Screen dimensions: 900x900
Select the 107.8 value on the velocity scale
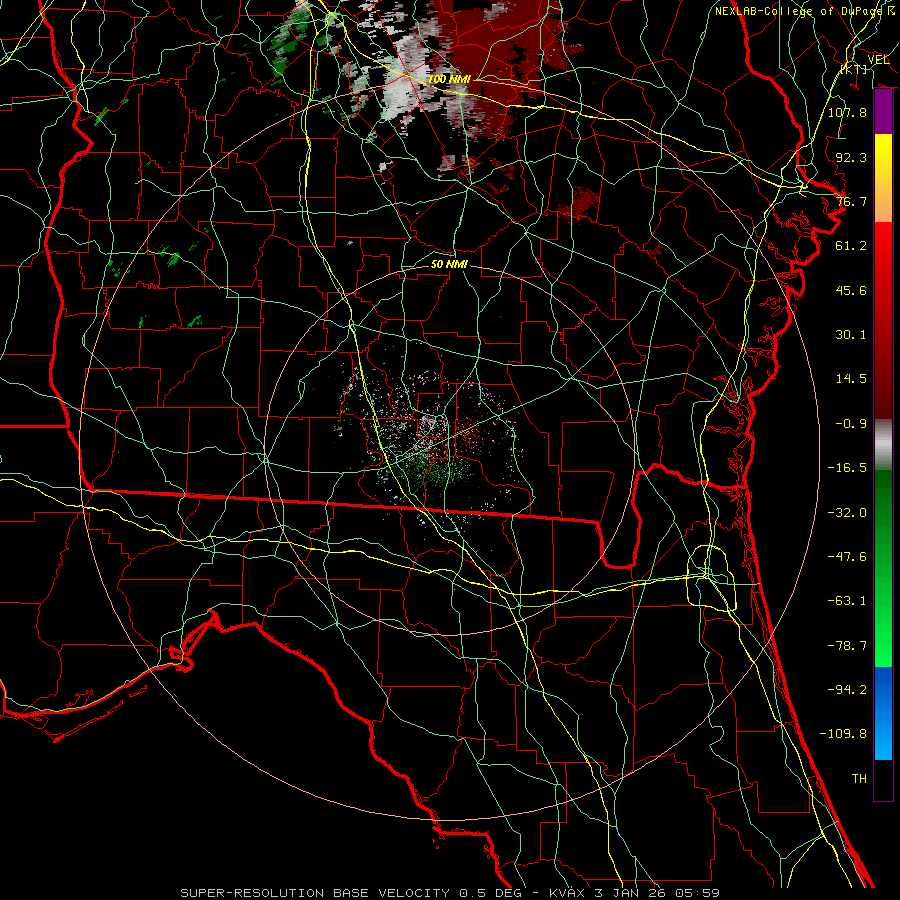point(847,112)
